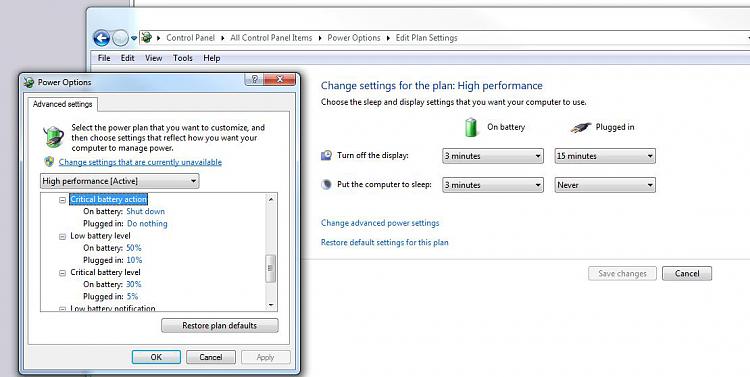750x377 pixels.
Task: Click the Low battery notification tree item
Action: coord(113,308)
